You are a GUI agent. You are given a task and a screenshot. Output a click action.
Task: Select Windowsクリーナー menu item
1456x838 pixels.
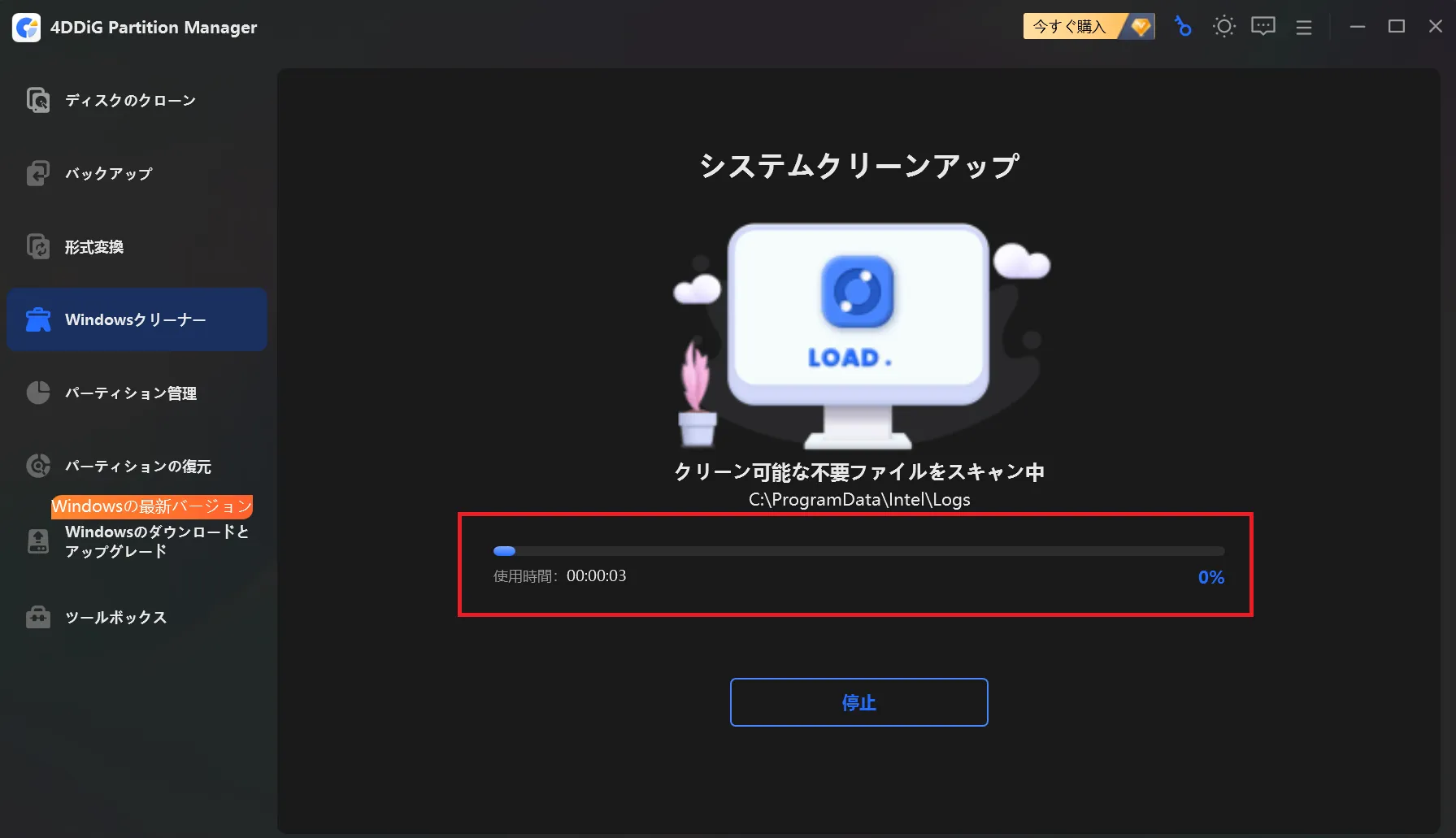tap(137, 319)
